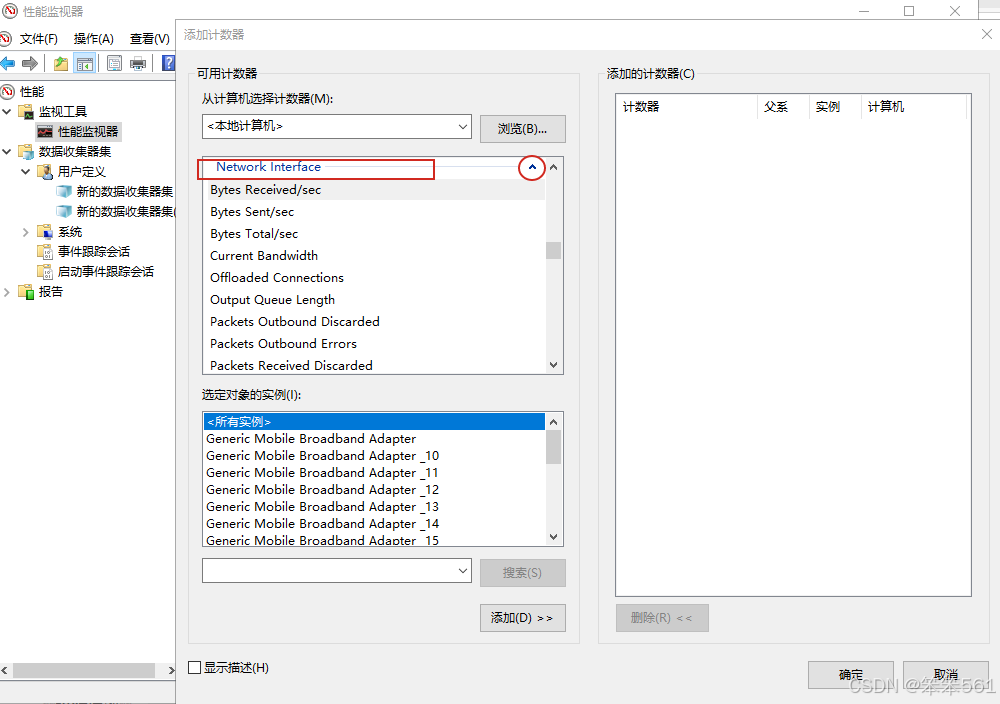Select Generic Mobile Broadband Adapter _10

coord(374,456)
